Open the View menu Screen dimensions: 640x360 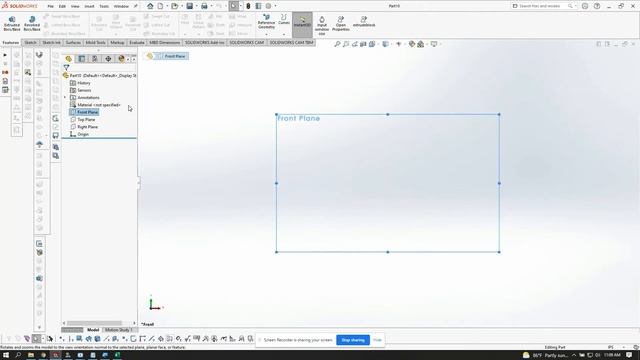[x=75, y=7]
